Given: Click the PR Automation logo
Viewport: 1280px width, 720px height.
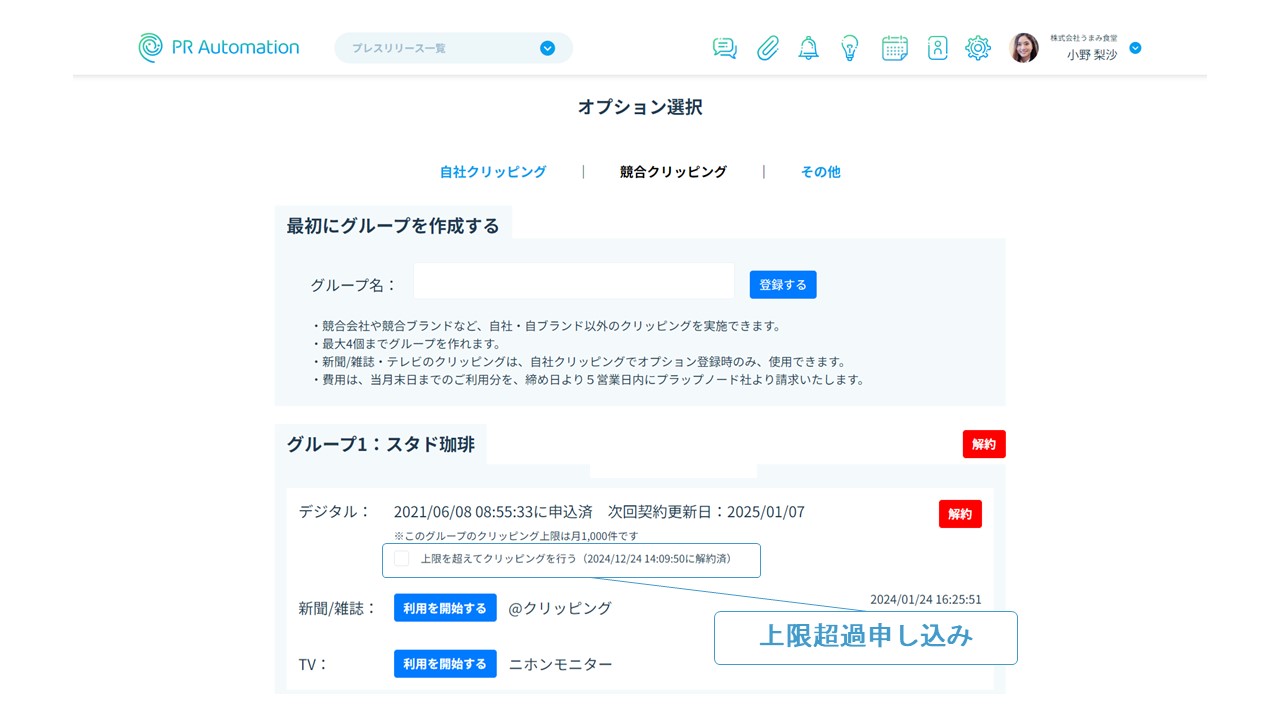Looking at the screenshot, I should 219,47.
